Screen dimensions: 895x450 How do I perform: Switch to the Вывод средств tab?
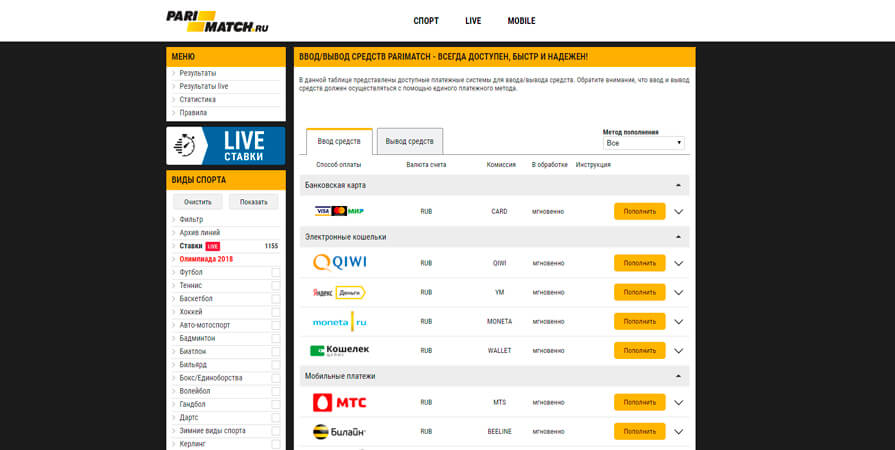coord(410,142)
